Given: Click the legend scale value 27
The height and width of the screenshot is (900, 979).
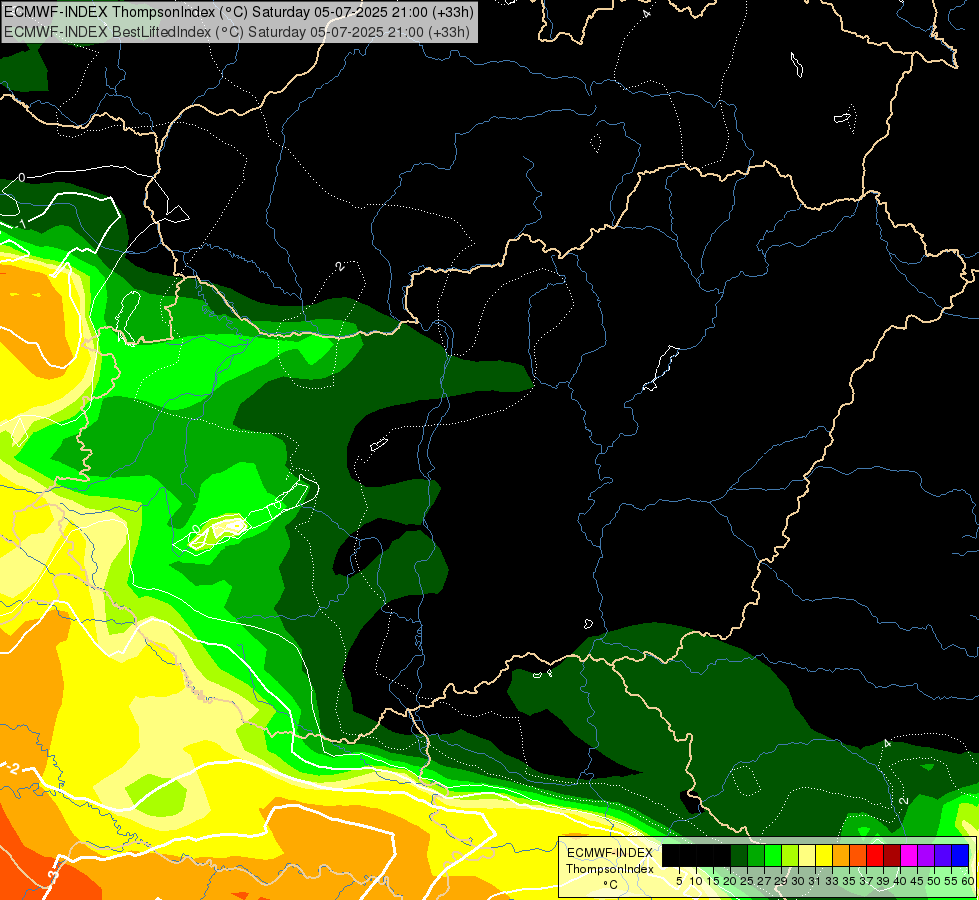Looking at the screenshot, I should pyautogui.click(x=764, y=881).
